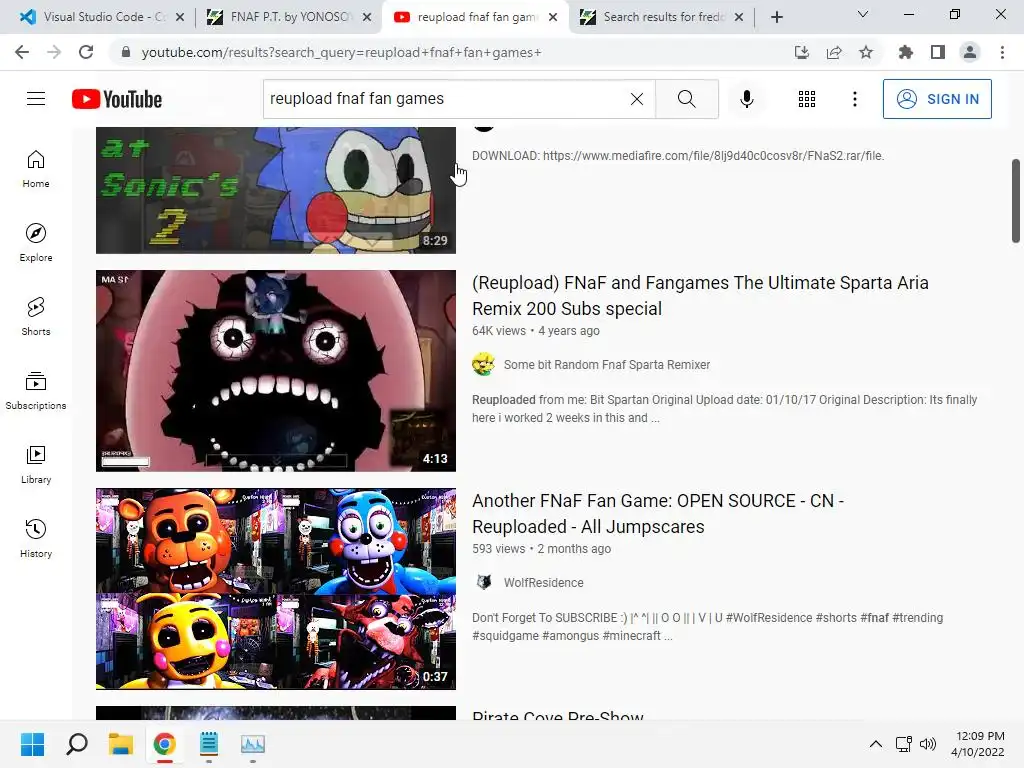This screenshot has width=1024, height=768.
Task: Click the Sonic's 2 video thumbnail
Action: coord(276,190)
